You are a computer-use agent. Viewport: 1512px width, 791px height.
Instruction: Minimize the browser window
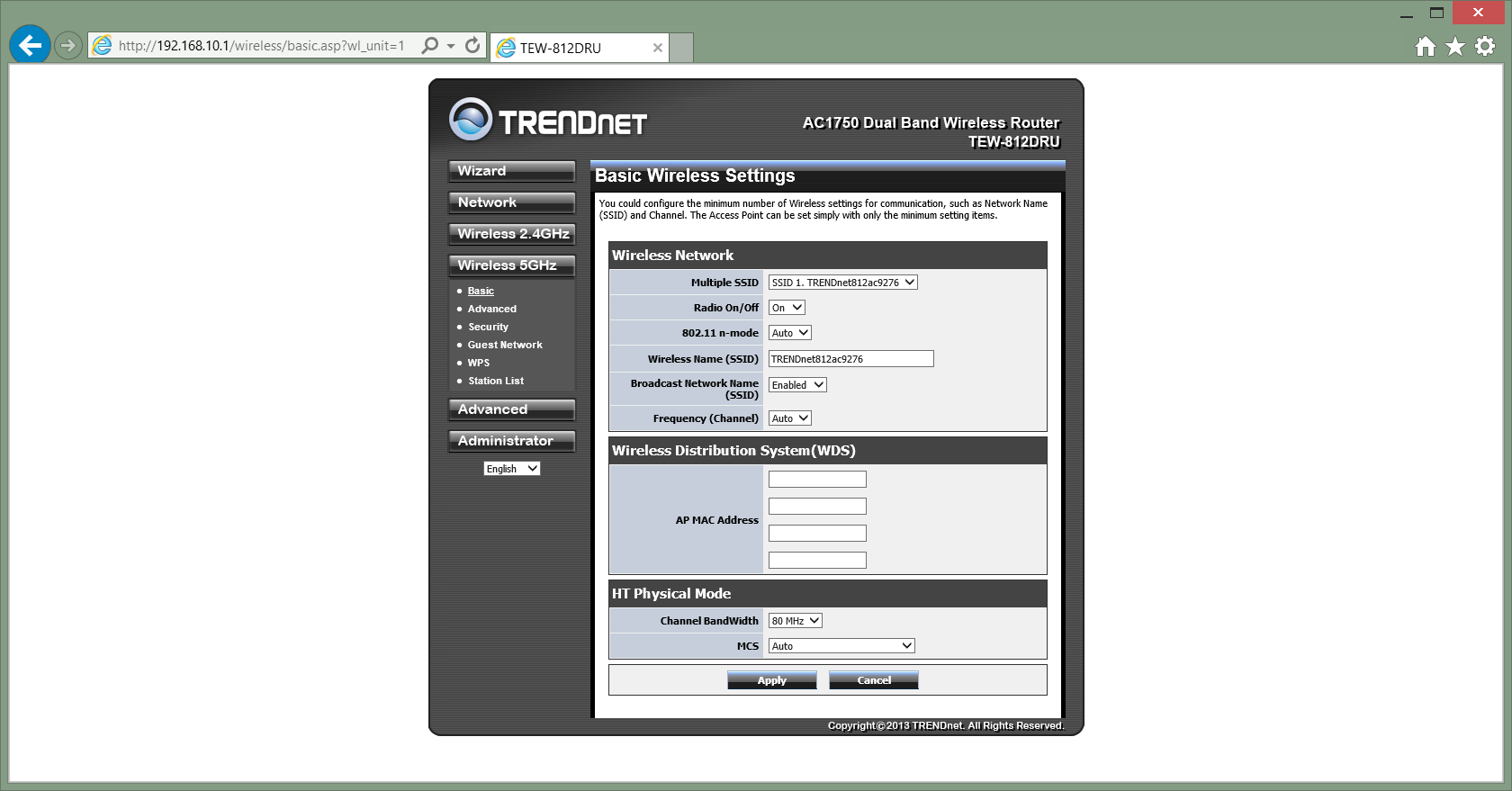[x=1407, y=13]
